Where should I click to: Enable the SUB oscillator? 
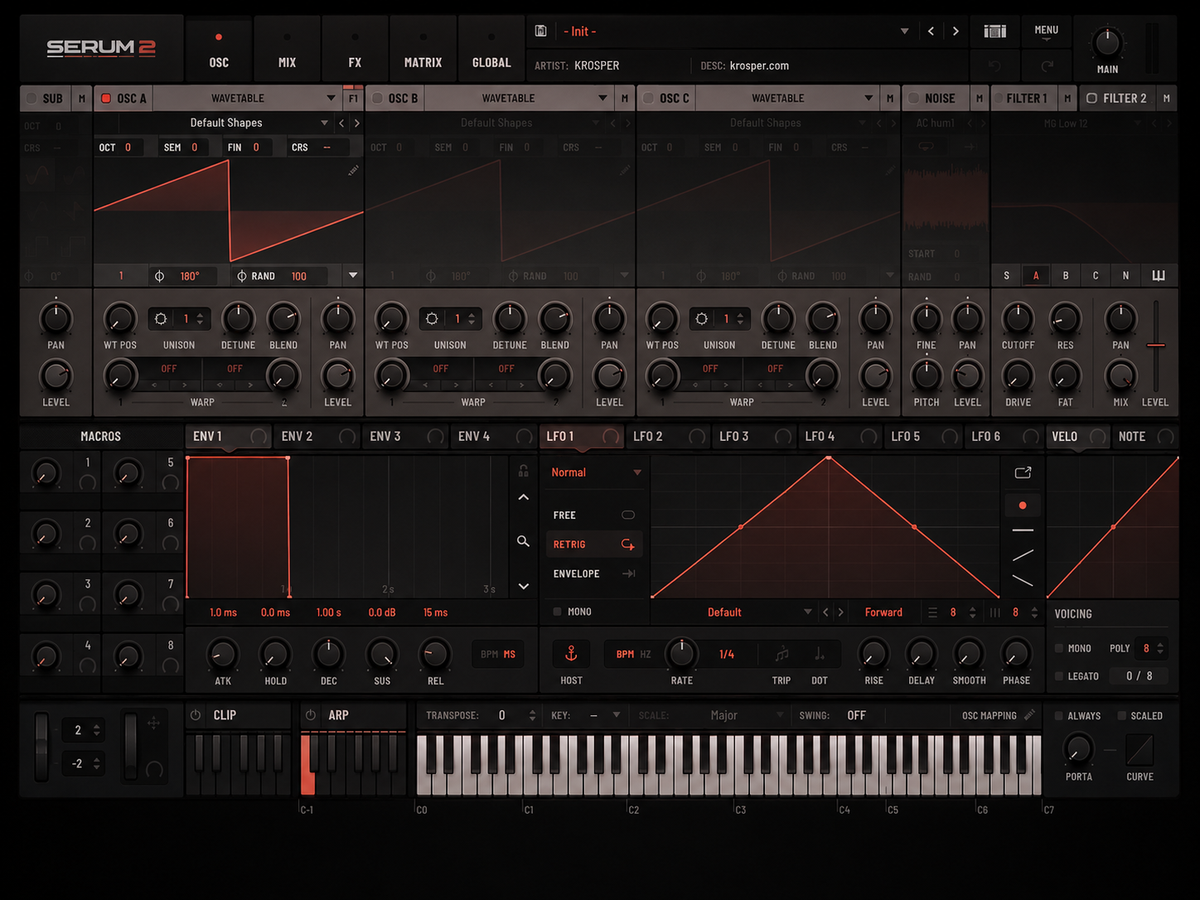click(x=31, y=98)
